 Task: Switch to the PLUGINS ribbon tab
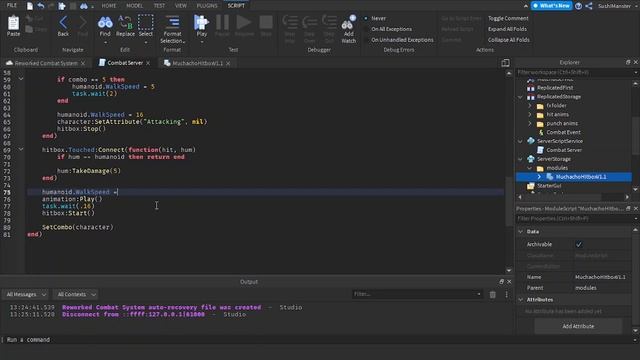[x=207, y=6]
